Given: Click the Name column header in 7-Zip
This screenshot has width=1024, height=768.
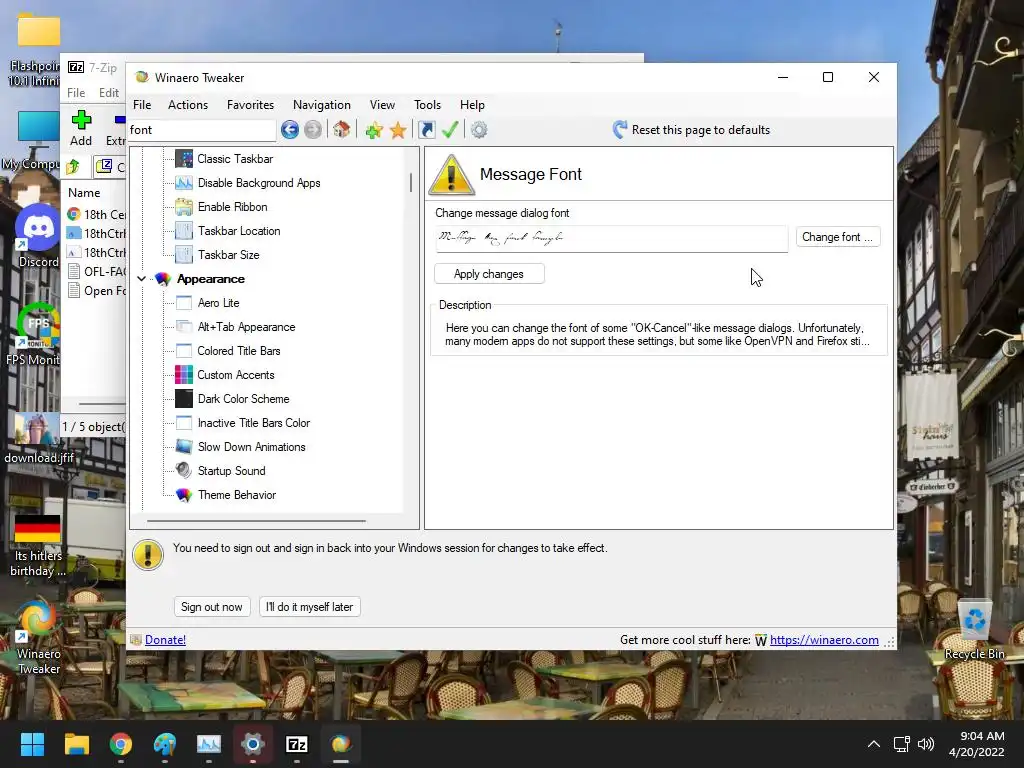Looking at the screenshot, I should (84, 193).
